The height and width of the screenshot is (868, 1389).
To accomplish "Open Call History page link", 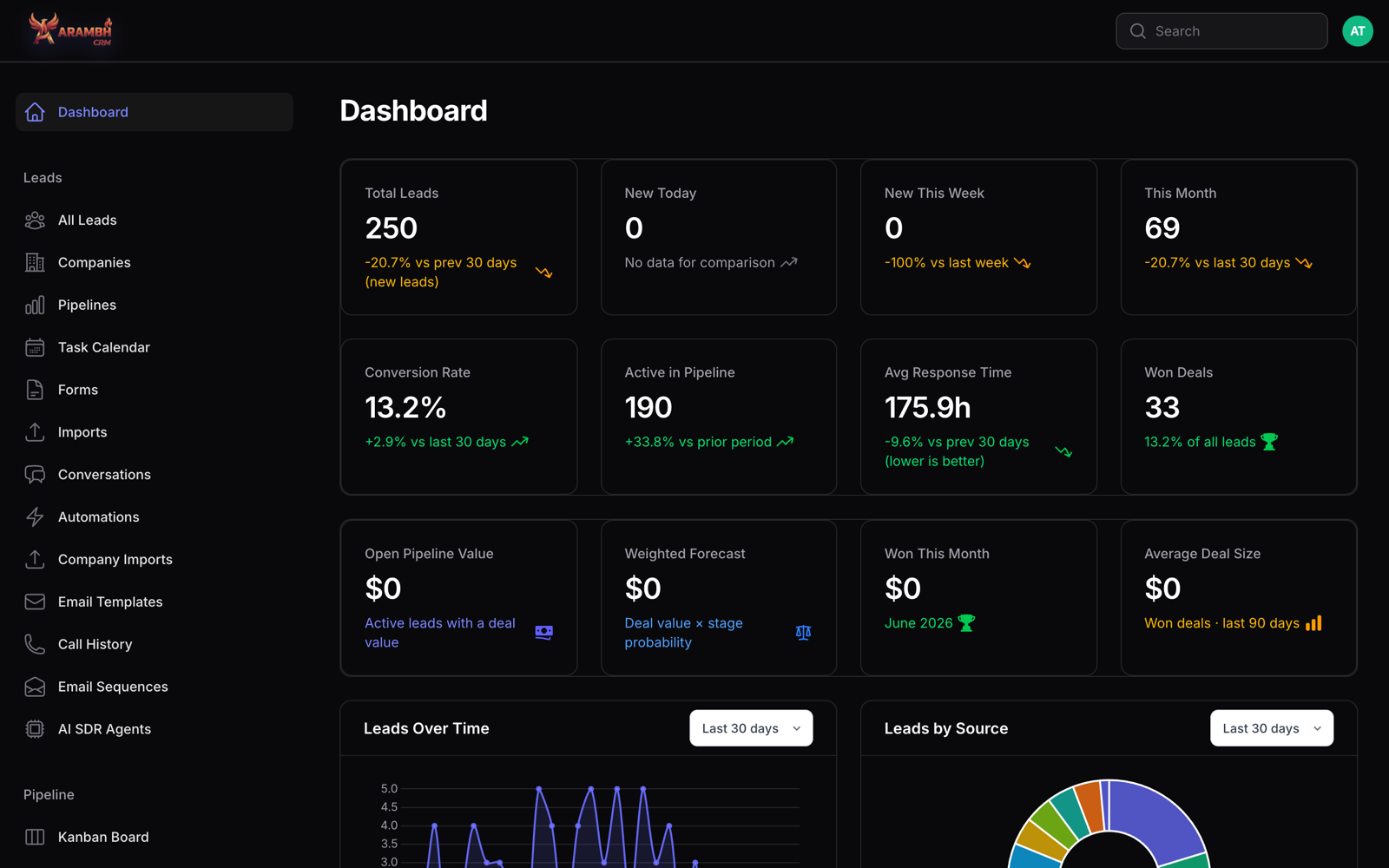I will pyautogui.click(x=155, y=645).
